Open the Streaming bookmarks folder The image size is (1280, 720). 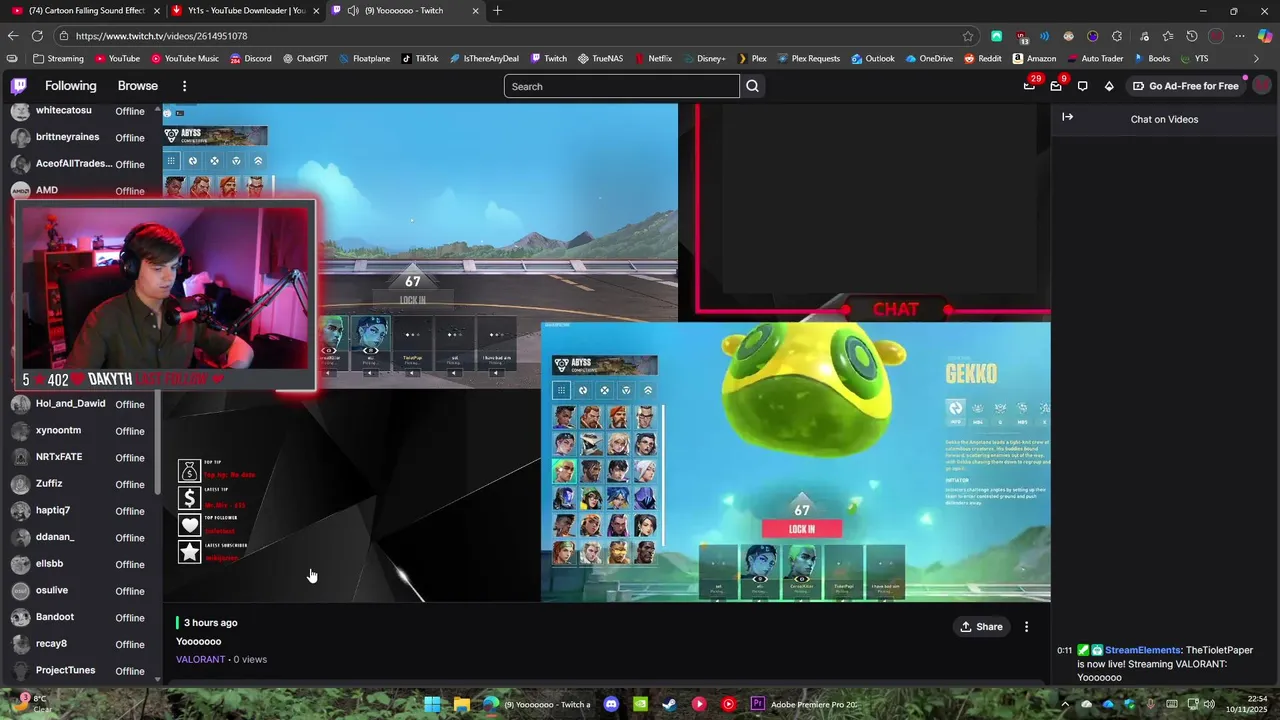pyautogui.click(x=58, y=59)
